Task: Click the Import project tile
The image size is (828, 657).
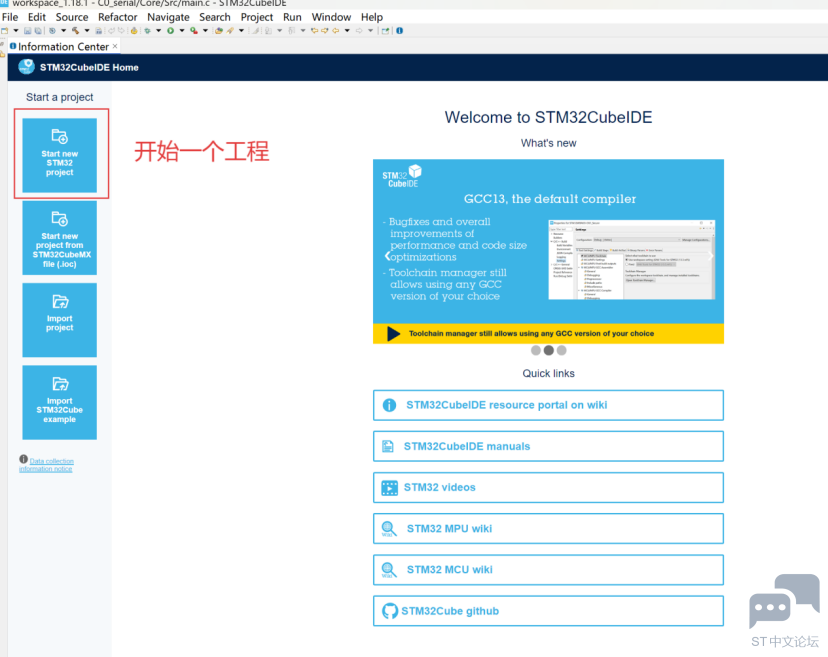Action: click(x=60, y=319)
